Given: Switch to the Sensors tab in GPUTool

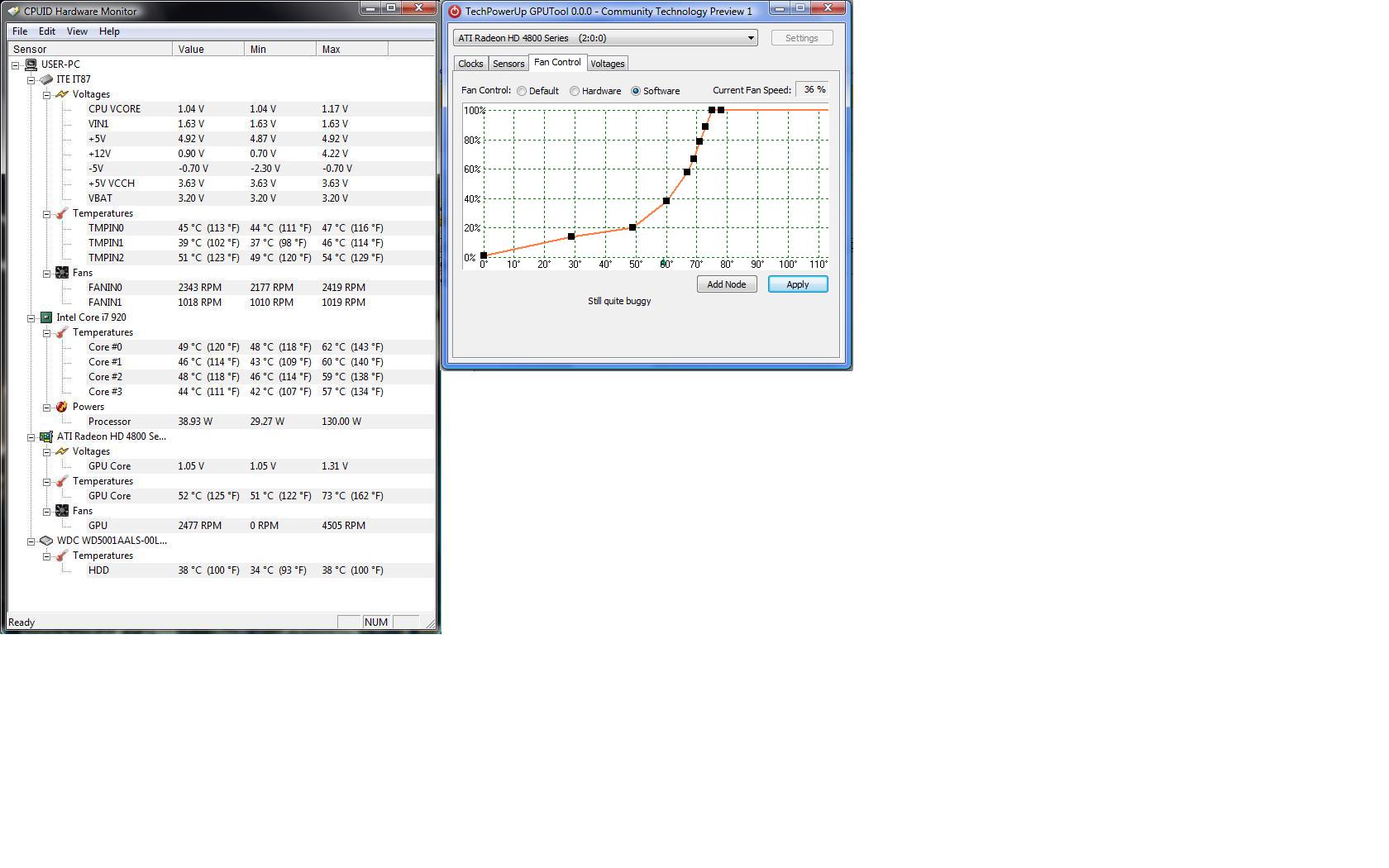Looking at the screenshot, I should click(508, 64).
